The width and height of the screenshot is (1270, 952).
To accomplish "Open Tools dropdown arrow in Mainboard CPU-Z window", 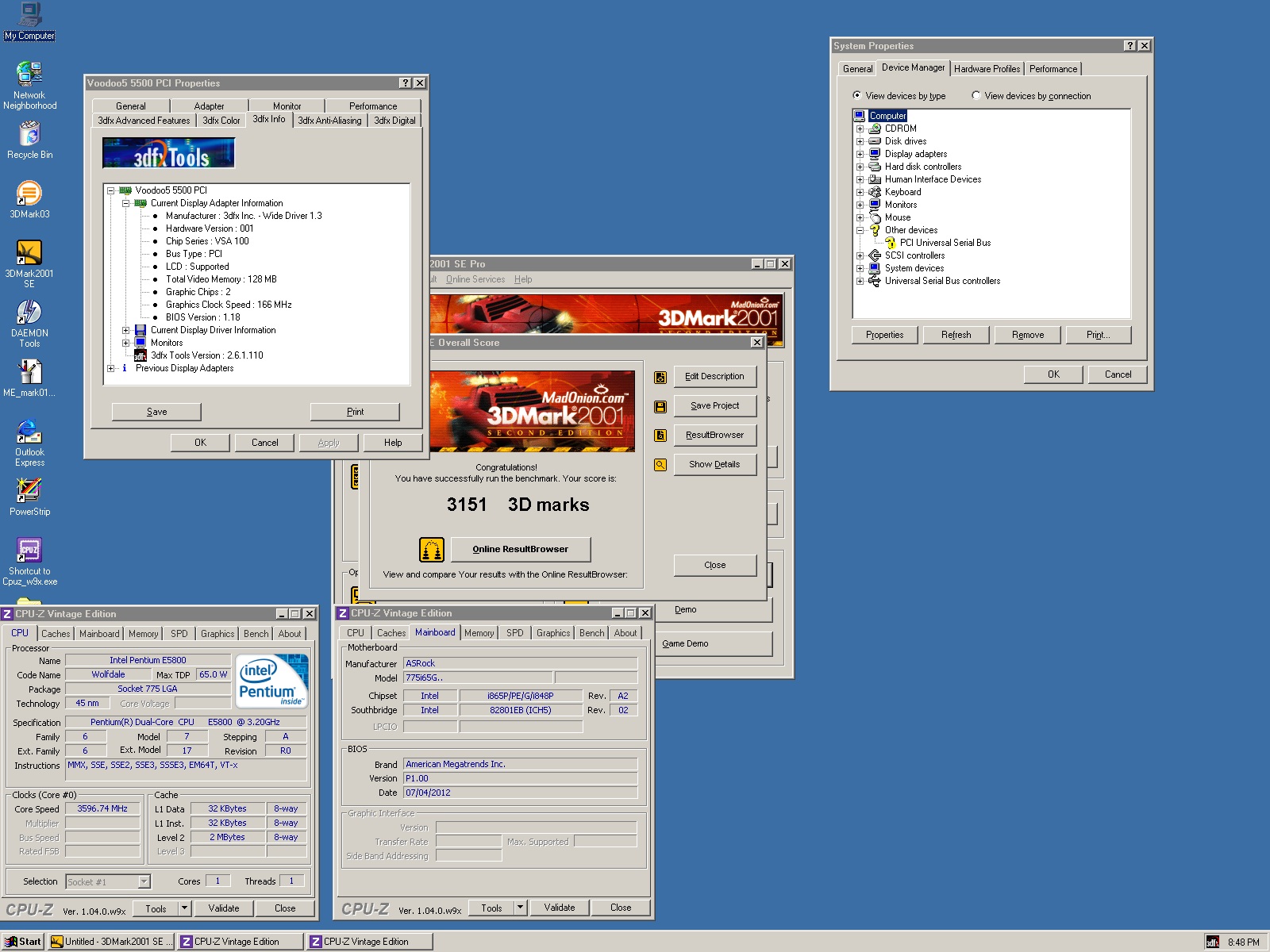I will [521, 908].
